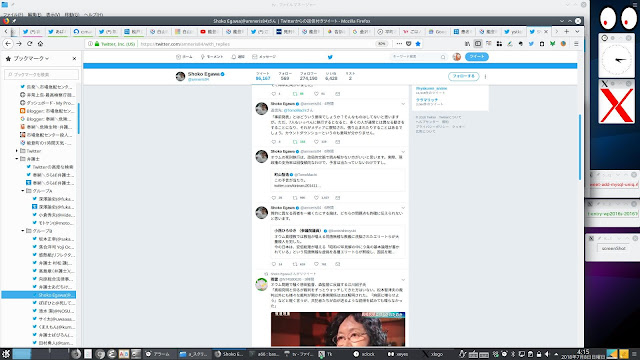Open Shoko Egawa profile avatar on first tweet

point(262,109)
